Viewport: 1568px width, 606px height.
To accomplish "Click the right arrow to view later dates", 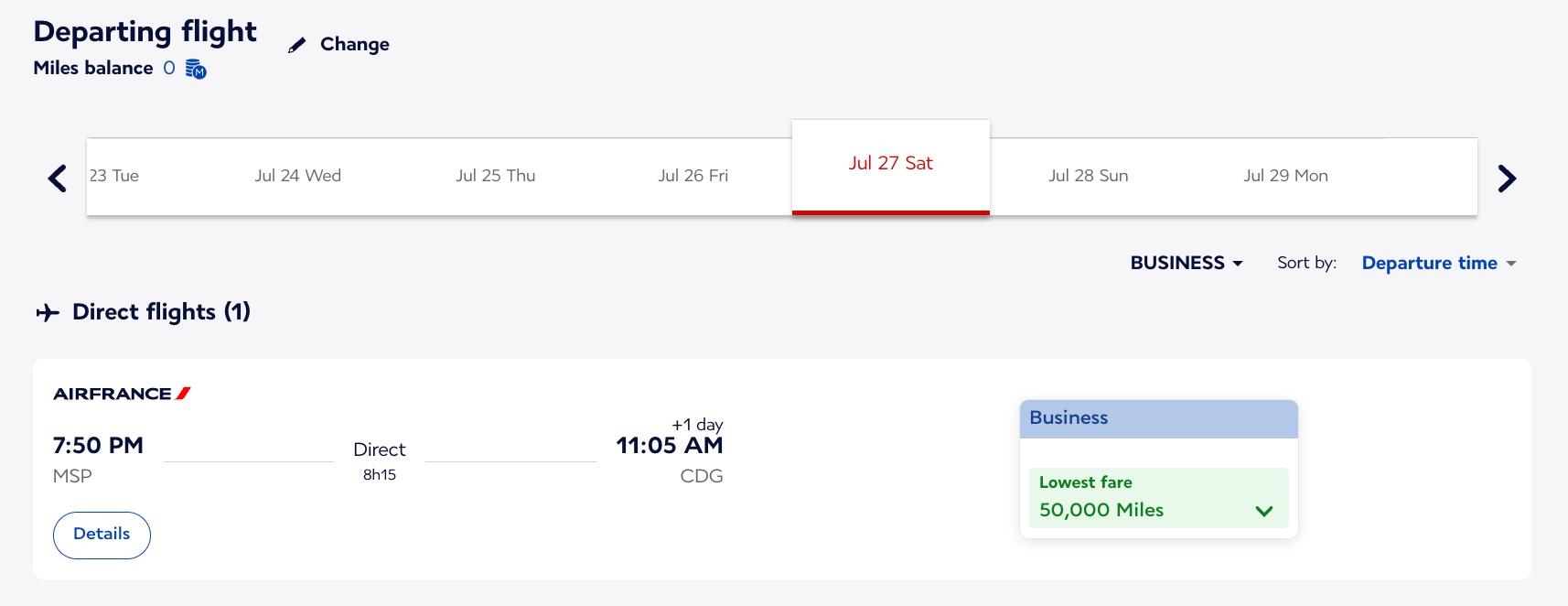I will tap(1506, 178).
